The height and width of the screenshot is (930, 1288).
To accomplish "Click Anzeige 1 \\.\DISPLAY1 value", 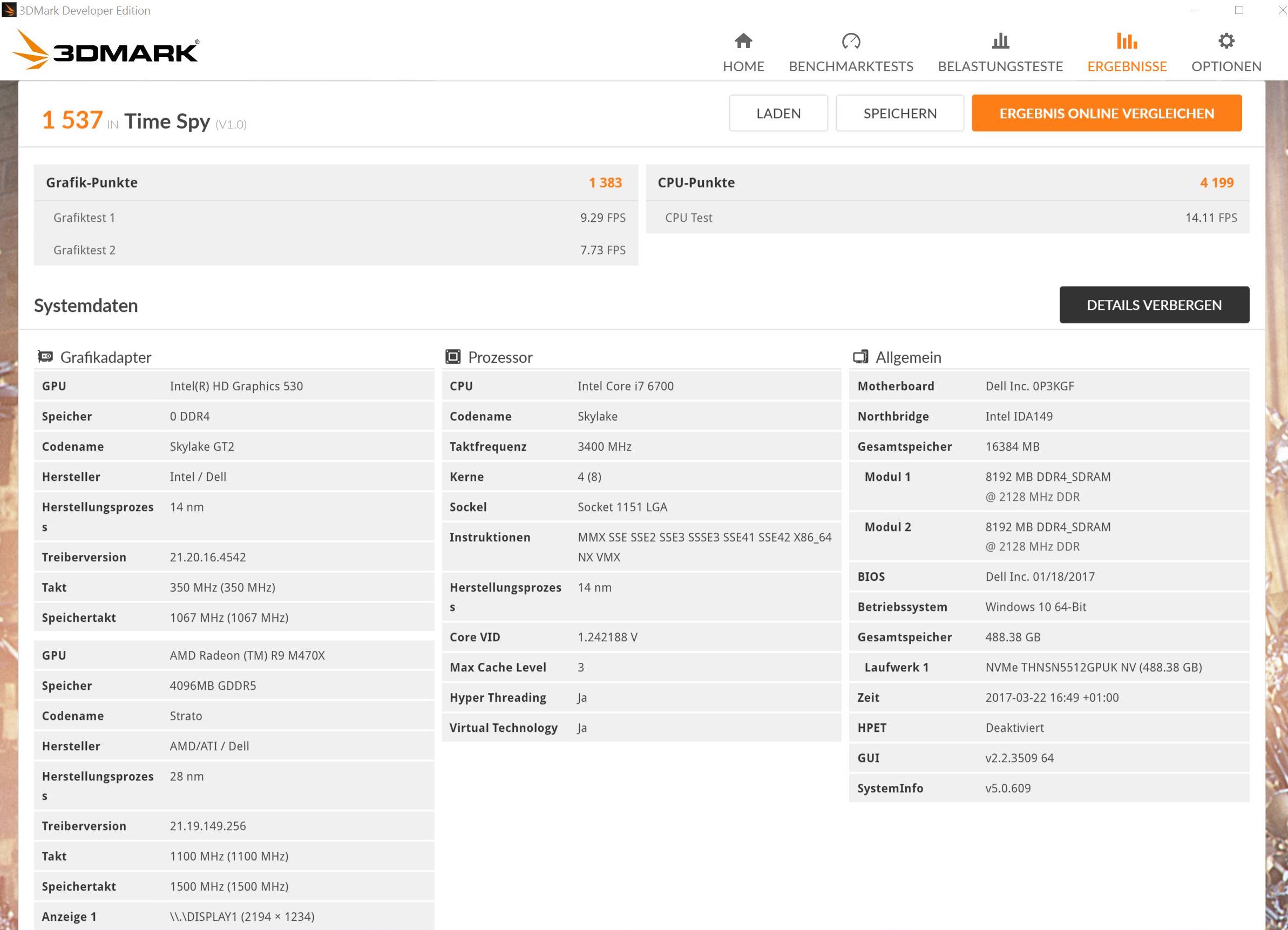I will (242, 917).
